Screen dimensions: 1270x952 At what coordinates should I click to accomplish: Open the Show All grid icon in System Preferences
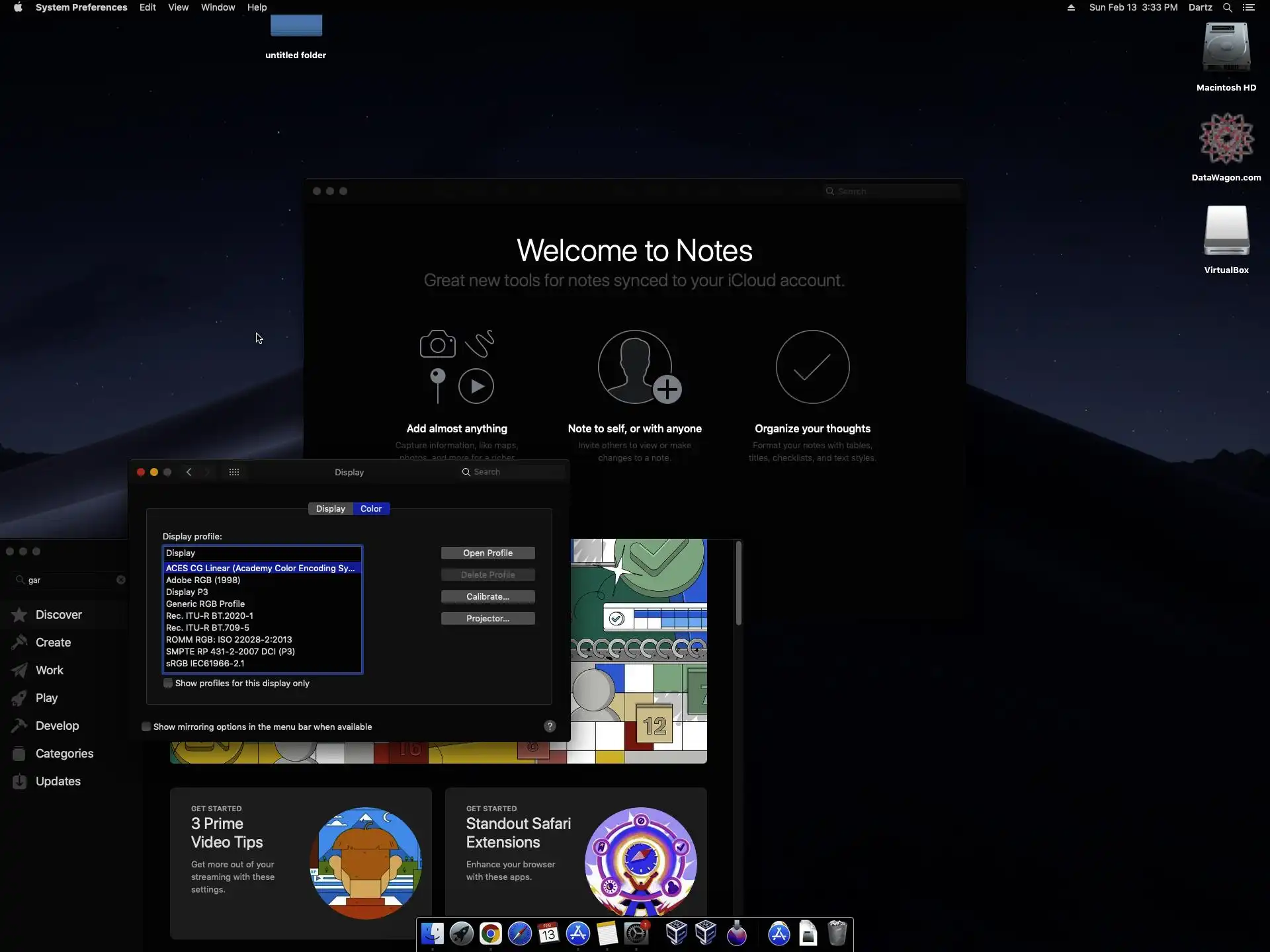point(234,472)
